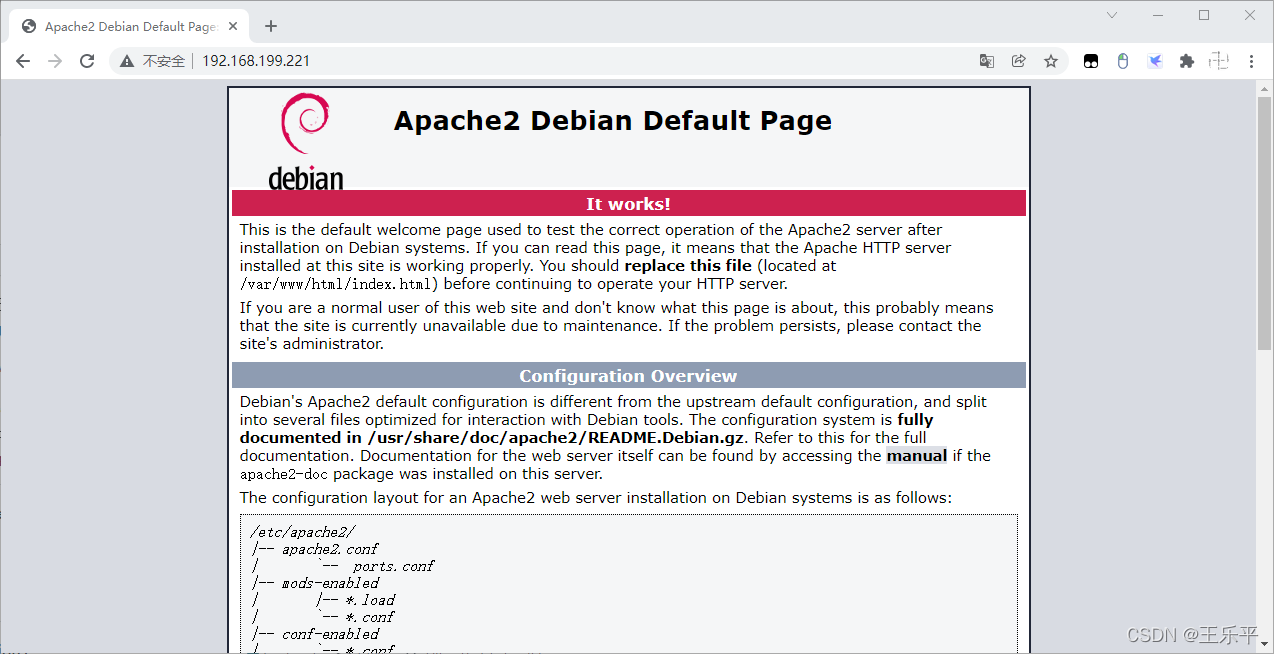Share this page via share icon
Image resolution: width=1274 pixels, height=654 pixels.
point(1019,61)
